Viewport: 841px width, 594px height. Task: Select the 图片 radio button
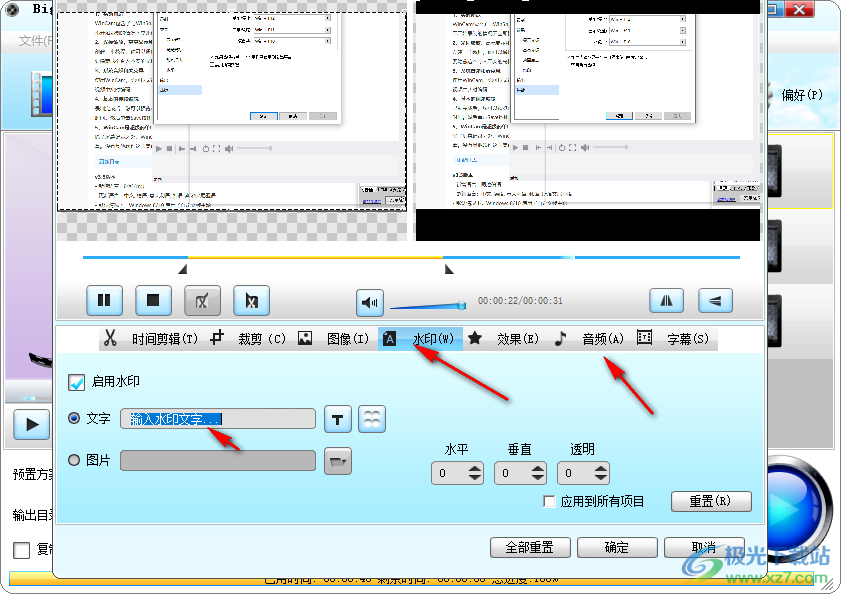(74, 460)
